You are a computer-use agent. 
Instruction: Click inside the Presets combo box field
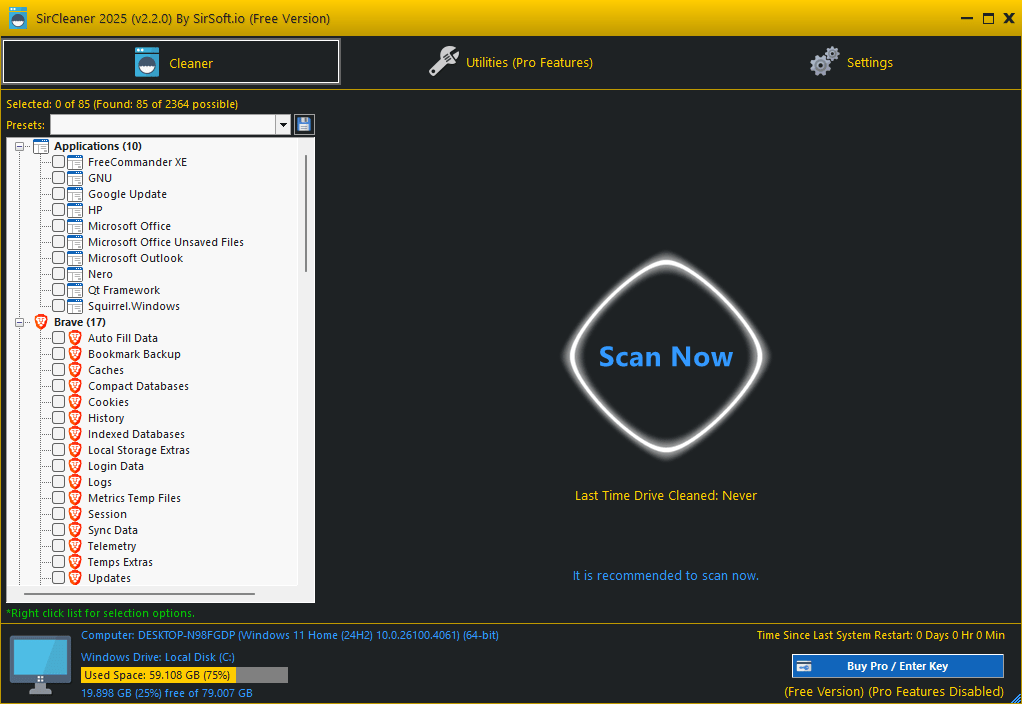(163, 125)
